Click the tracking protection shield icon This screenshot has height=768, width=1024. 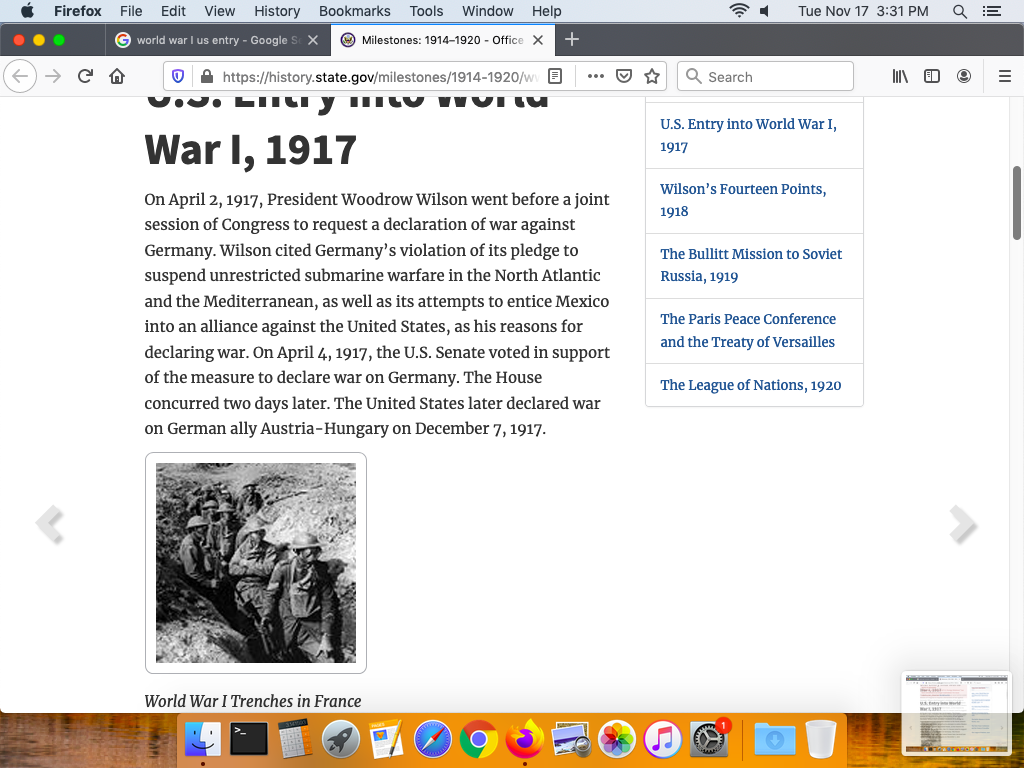(179, 77)
